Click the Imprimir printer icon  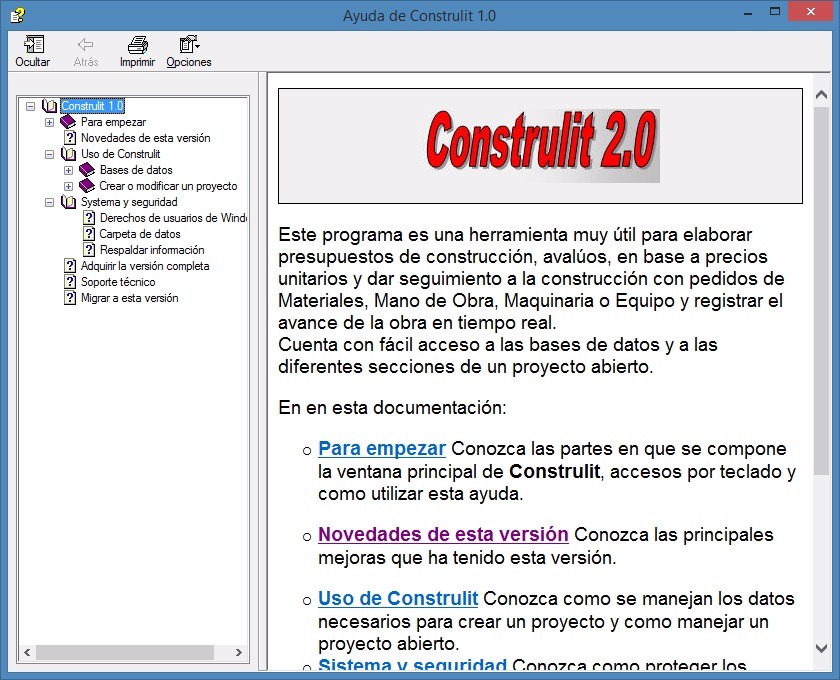[x=138, y=44]
